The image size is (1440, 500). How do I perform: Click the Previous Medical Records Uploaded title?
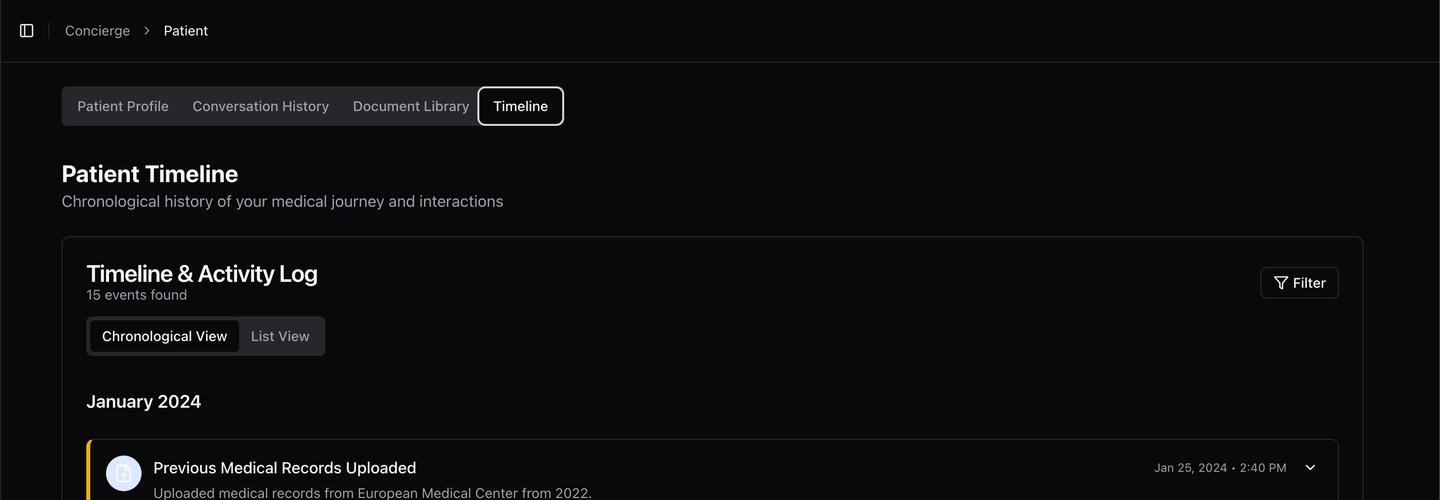pyautogui.click(x=284, y=468)
